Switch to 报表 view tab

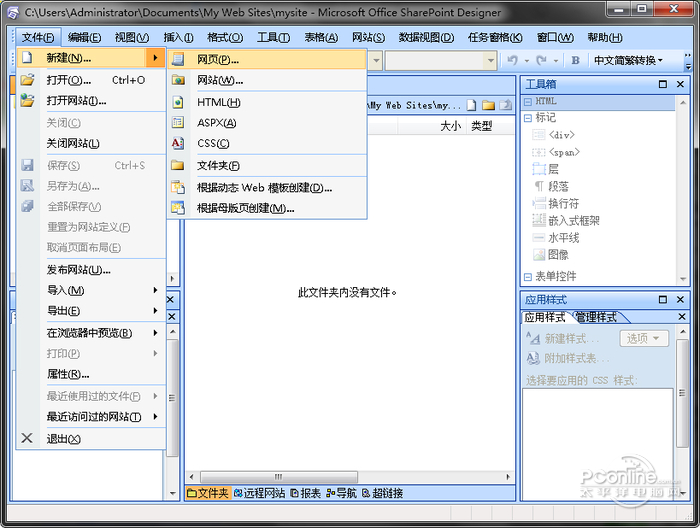click(306, 493)
